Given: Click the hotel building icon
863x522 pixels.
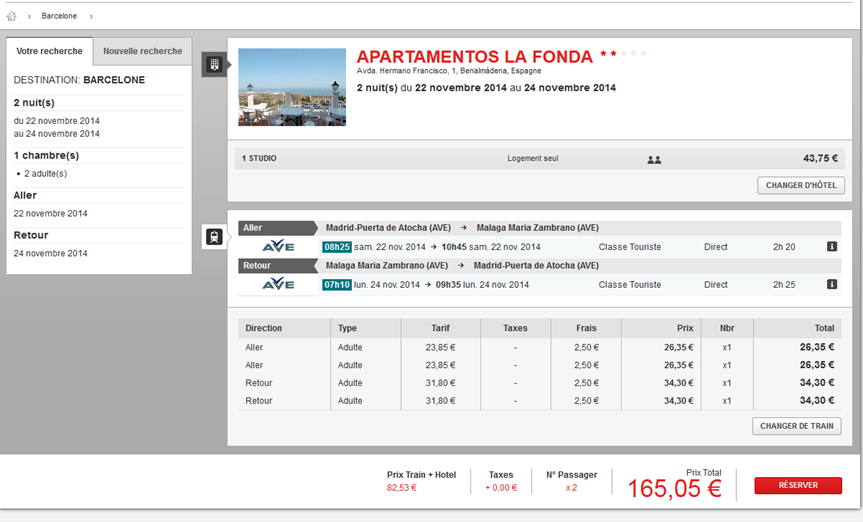Looking at the screenshot, I should (213, 65).
